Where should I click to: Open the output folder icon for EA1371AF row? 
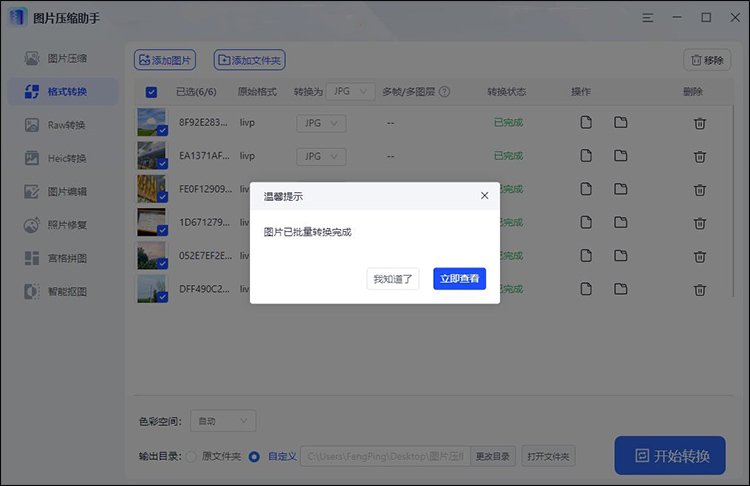click(621, 156)
